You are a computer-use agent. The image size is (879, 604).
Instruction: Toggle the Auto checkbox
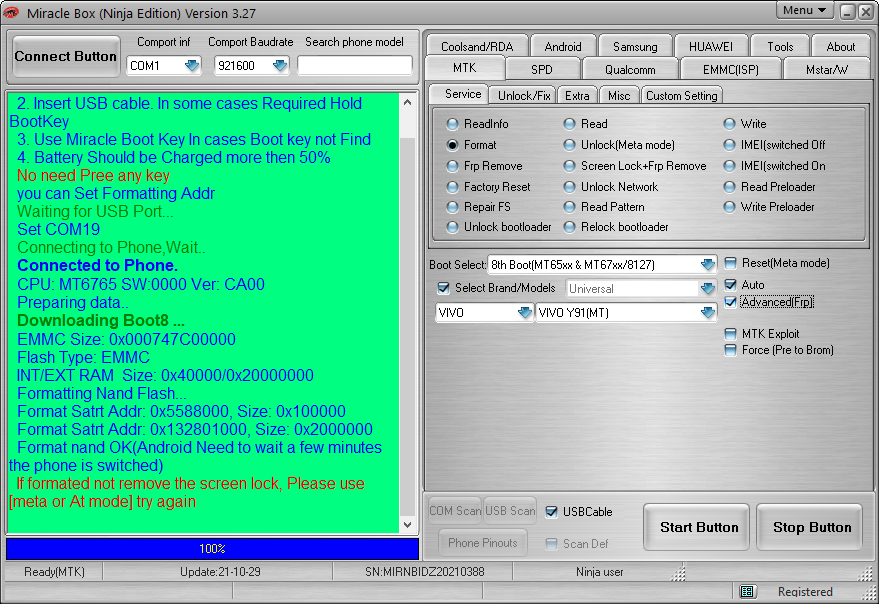730,284
